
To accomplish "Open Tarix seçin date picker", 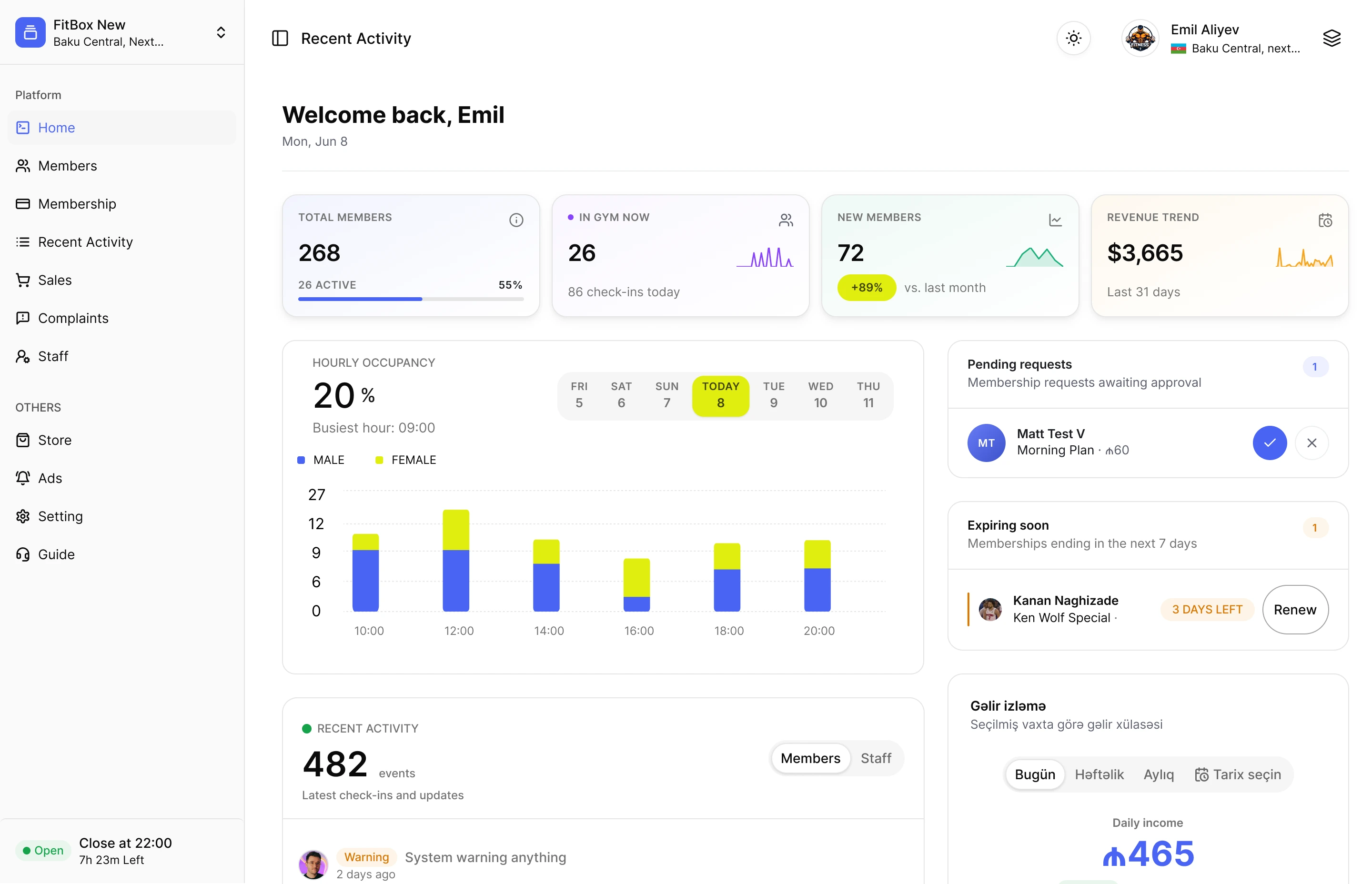I will click(x=1237, y=774).
